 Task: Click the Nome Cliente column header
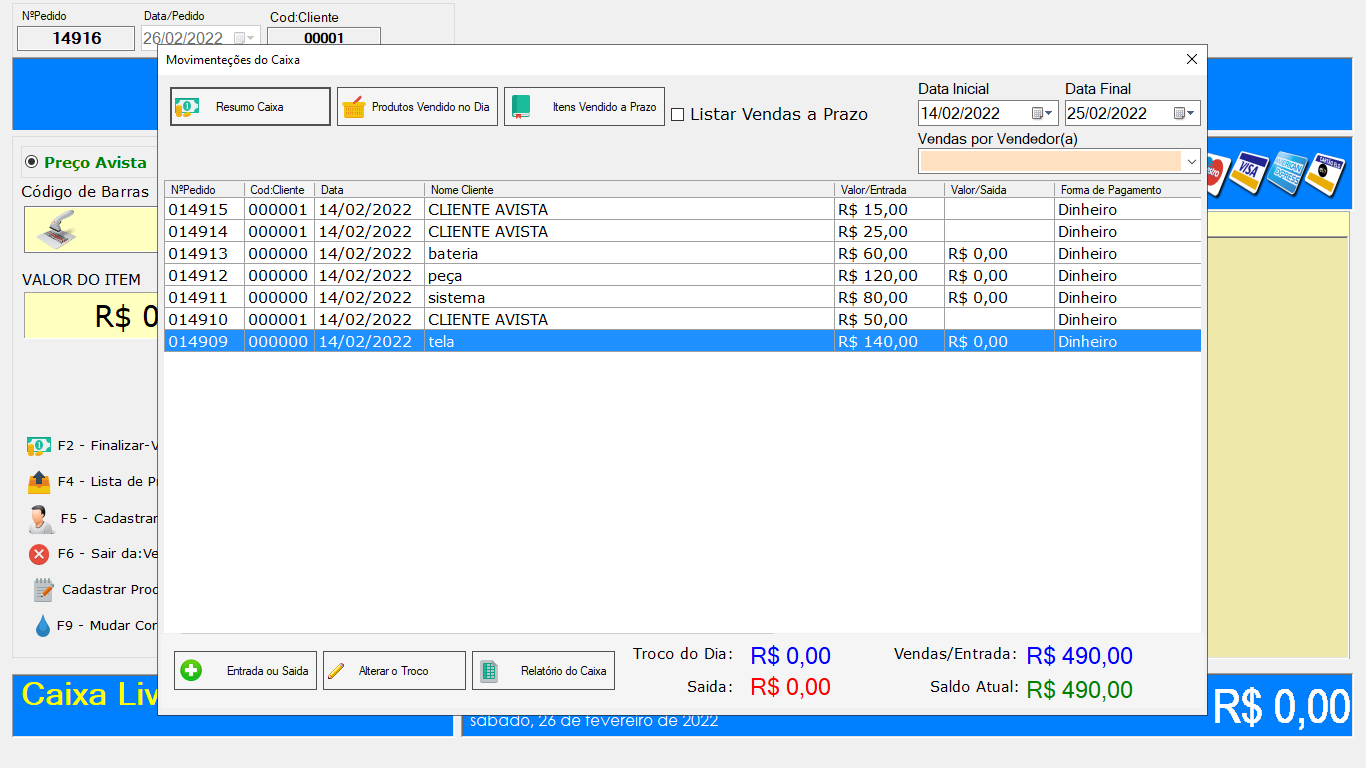click(x=628, y=189)
